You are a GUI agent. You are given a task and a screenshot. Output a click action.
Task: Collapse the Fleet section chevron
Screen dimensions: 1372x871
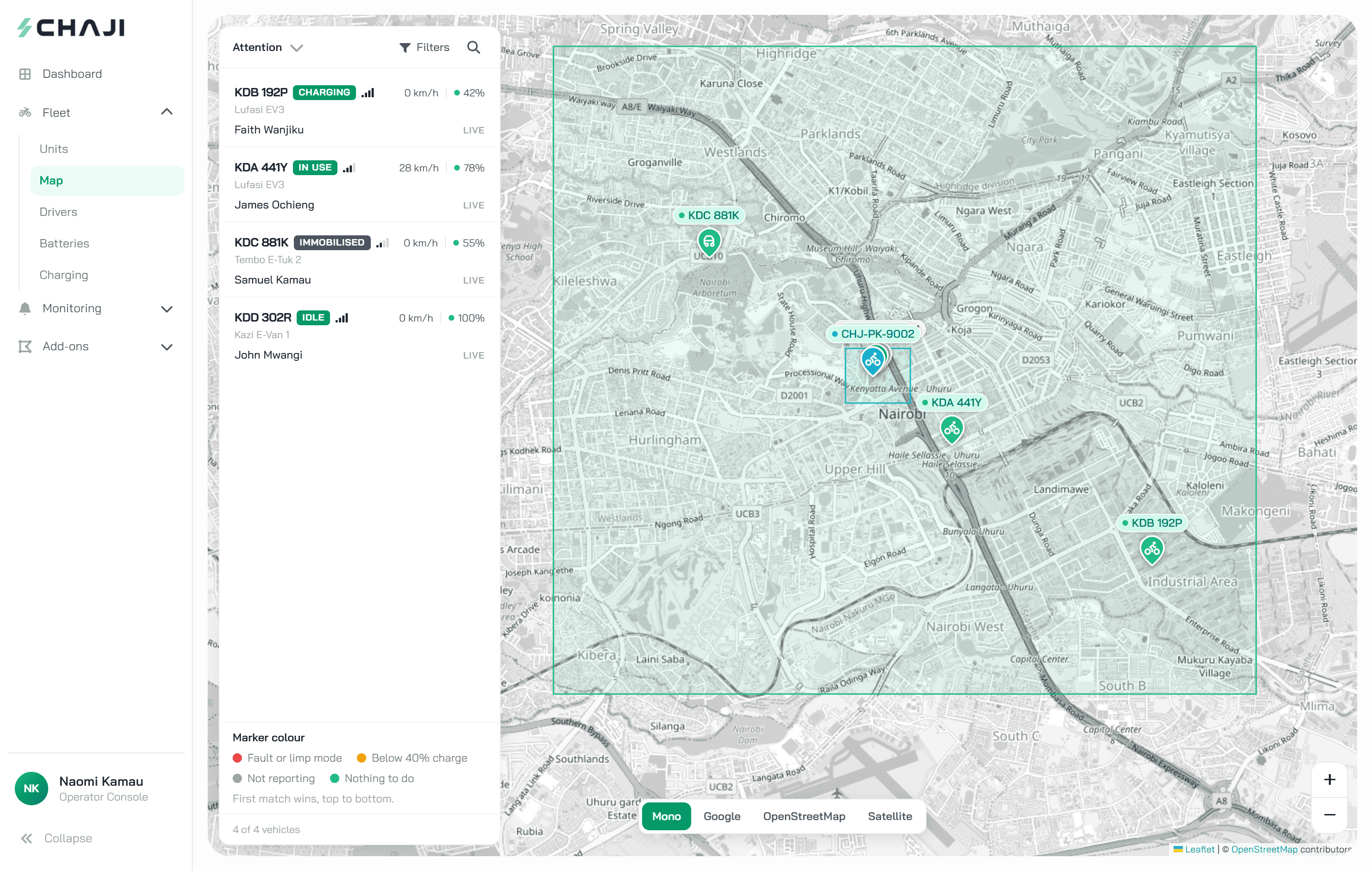(166, 112)
